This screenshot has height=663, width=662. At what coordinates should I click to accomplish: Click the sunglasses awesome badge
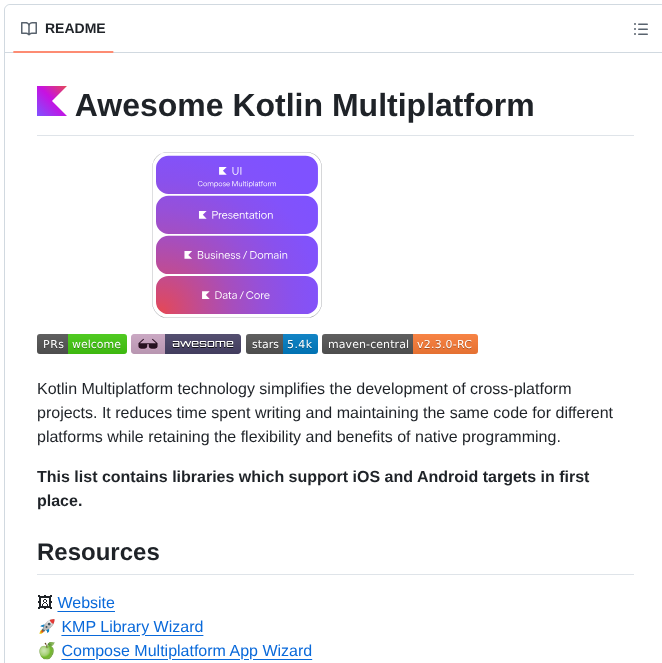pos(186,344)
